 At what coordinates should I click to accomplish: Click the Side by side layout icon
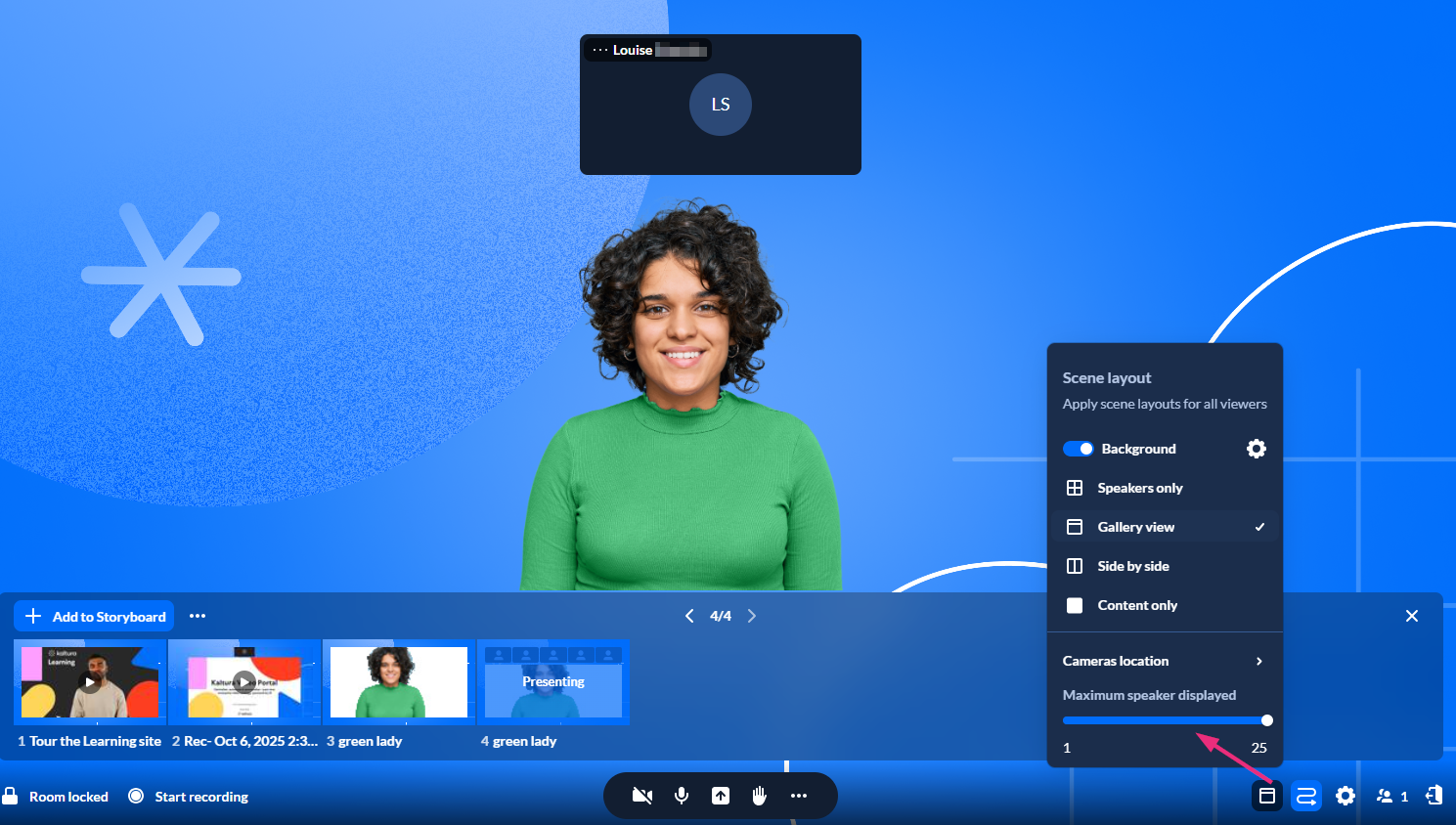[1075, 566]
